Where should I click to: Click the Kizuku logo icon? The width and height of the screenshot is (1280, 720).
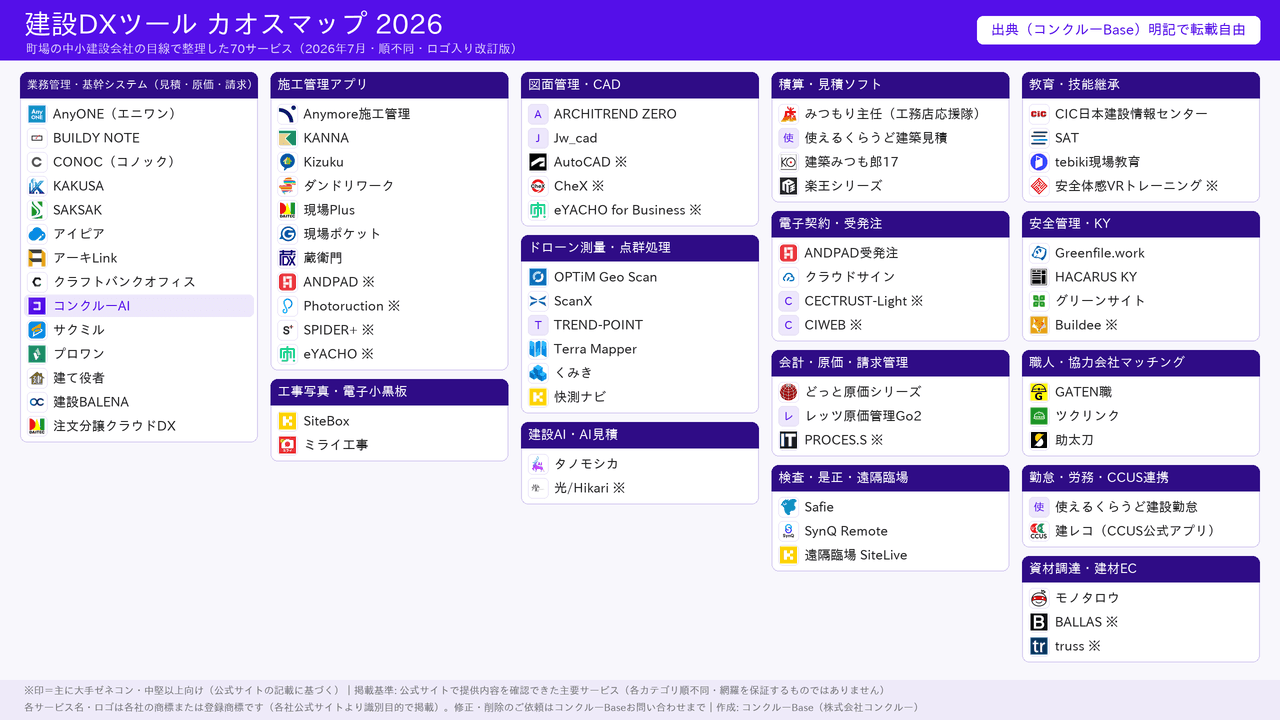[287, 162]
